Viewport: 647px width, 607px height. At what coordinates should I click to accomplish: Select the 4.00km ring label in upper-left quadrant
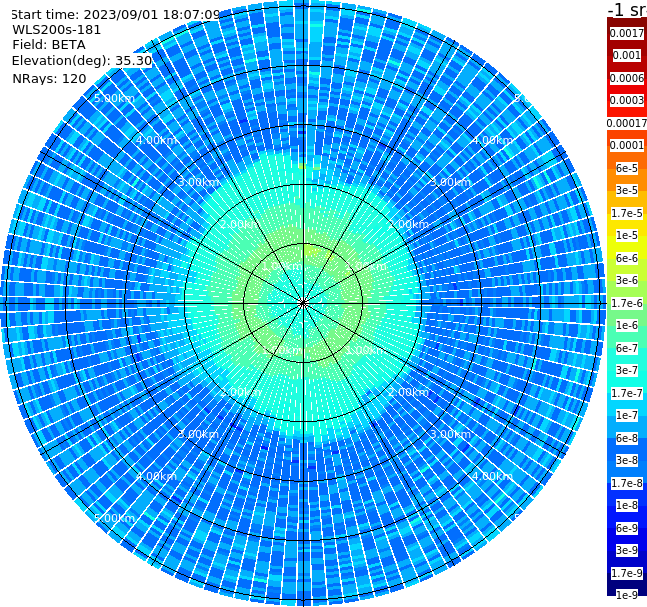(x=156, y=140)
